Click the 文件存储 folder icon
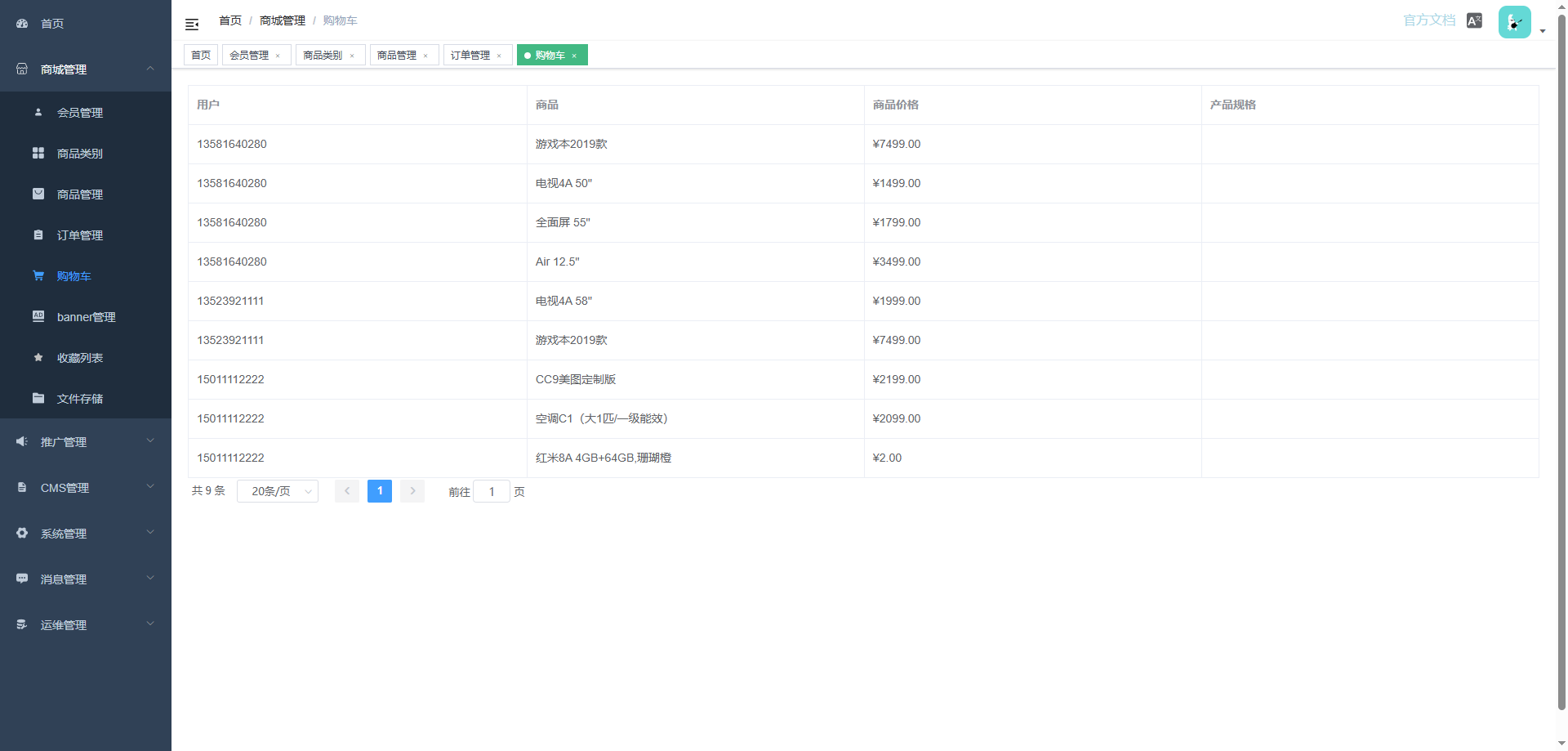The height and width of the screenshot is (751, 1568). coord(38,399)
